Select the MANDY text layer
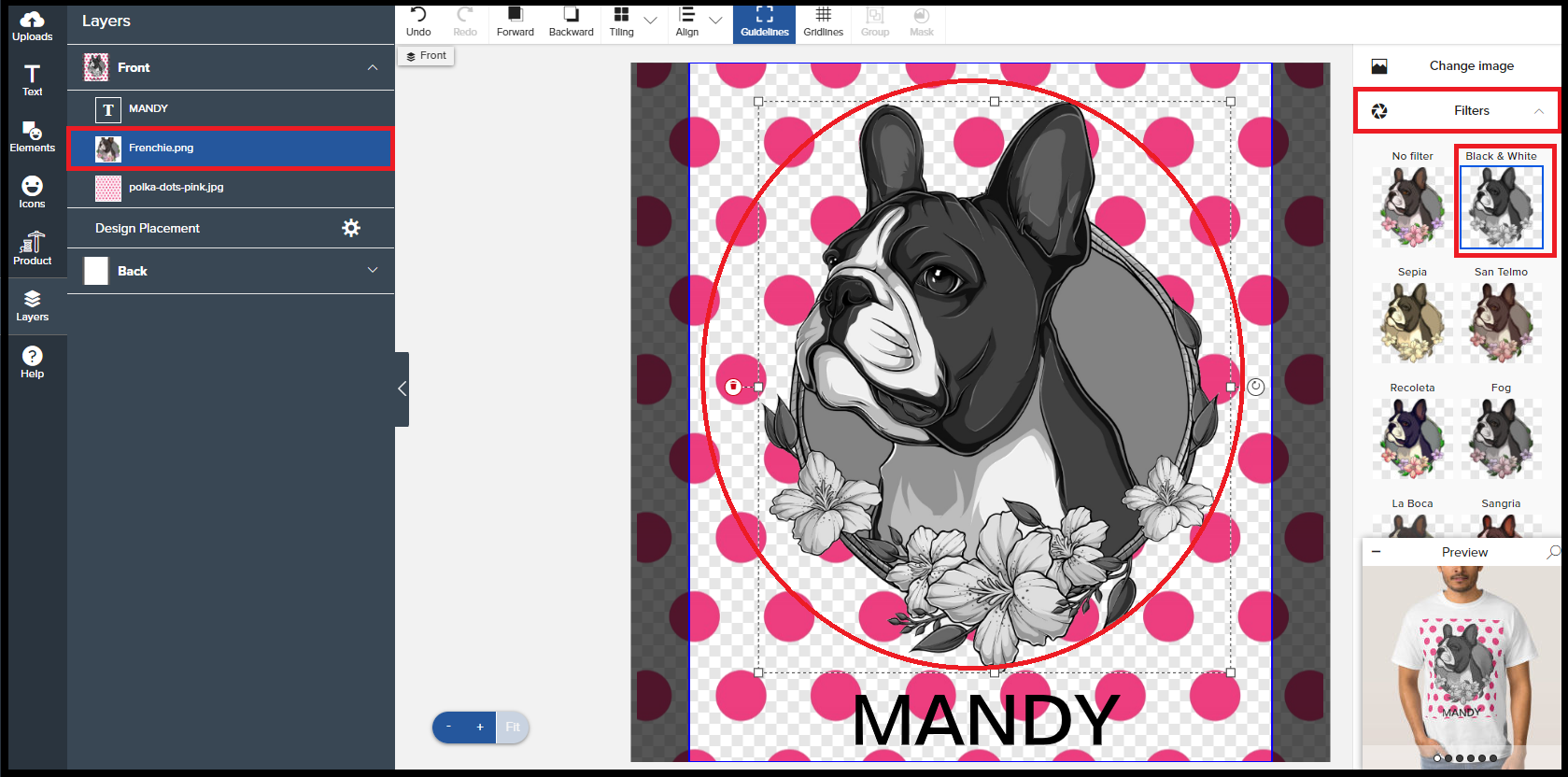Image resolution: width=1568 pixels, height=777 pixels. (x=231, y=109)
